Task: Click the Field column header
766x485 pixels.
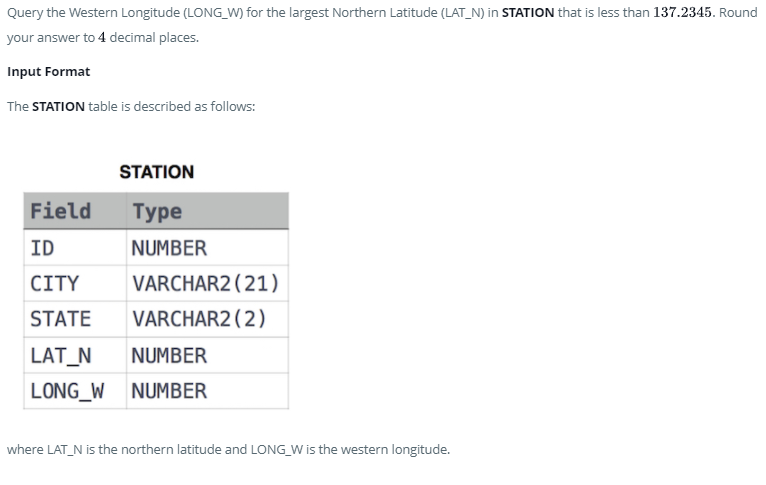Action: click(x=75, y=211)
